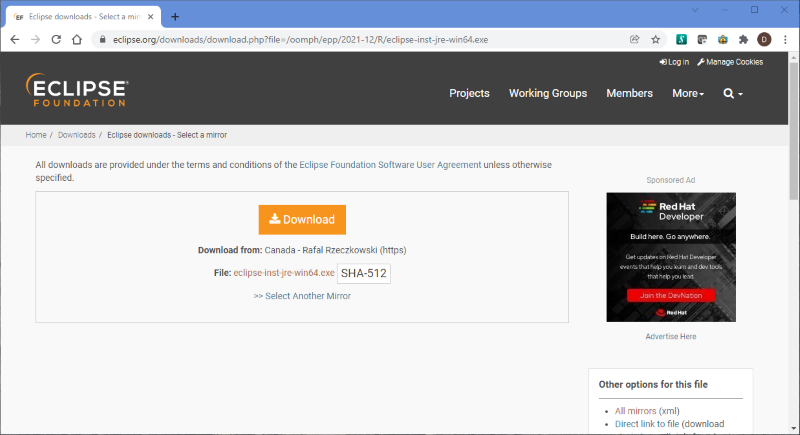Open Eclipse Foundation Software User Agreement

pyautogui.click(x=390, y=165)
